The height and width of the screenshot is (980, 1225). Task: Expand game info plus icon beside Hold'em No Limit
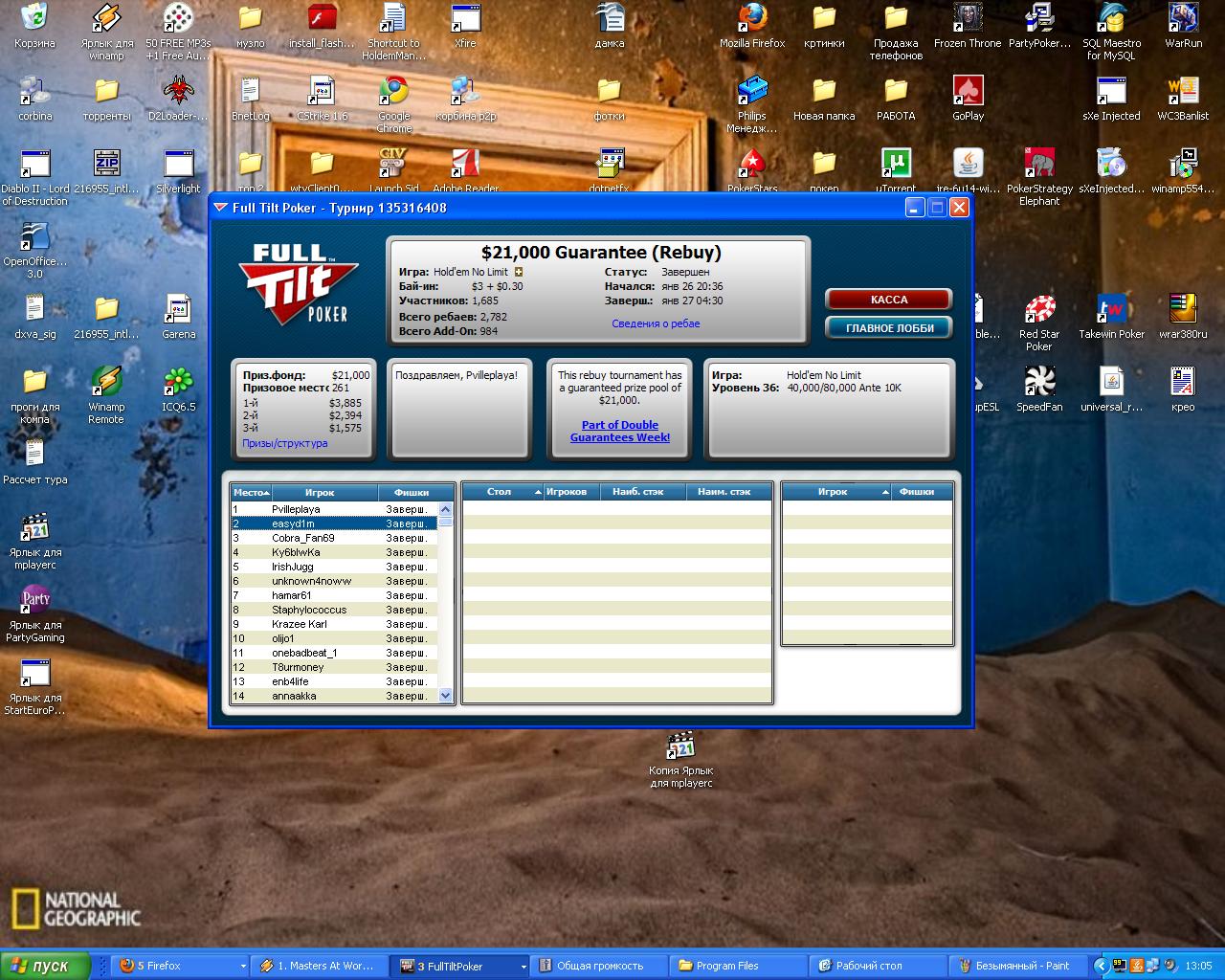[x=519, y=272]
